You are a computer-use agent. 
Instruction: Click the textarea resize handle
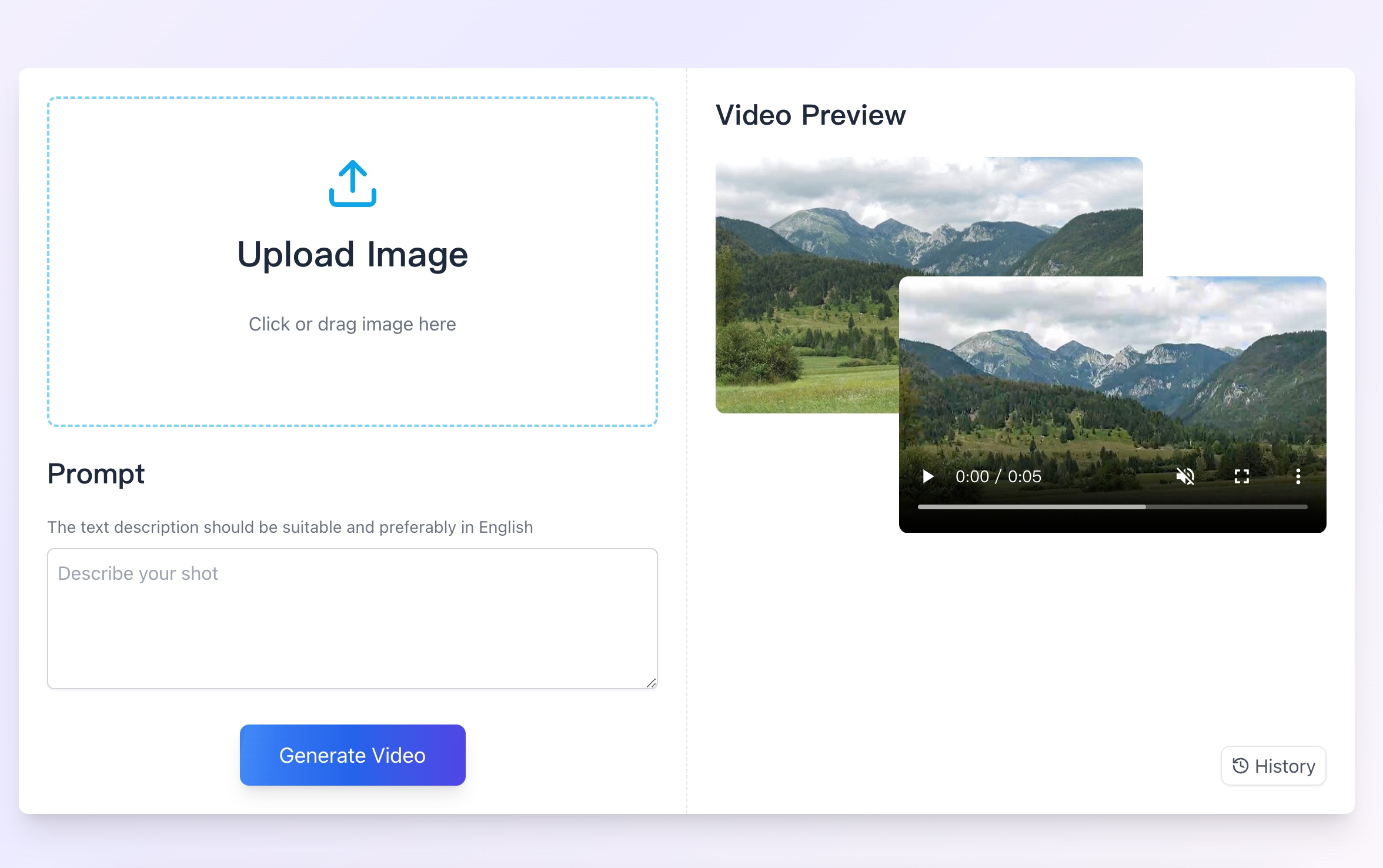click(x=651, y=683)
